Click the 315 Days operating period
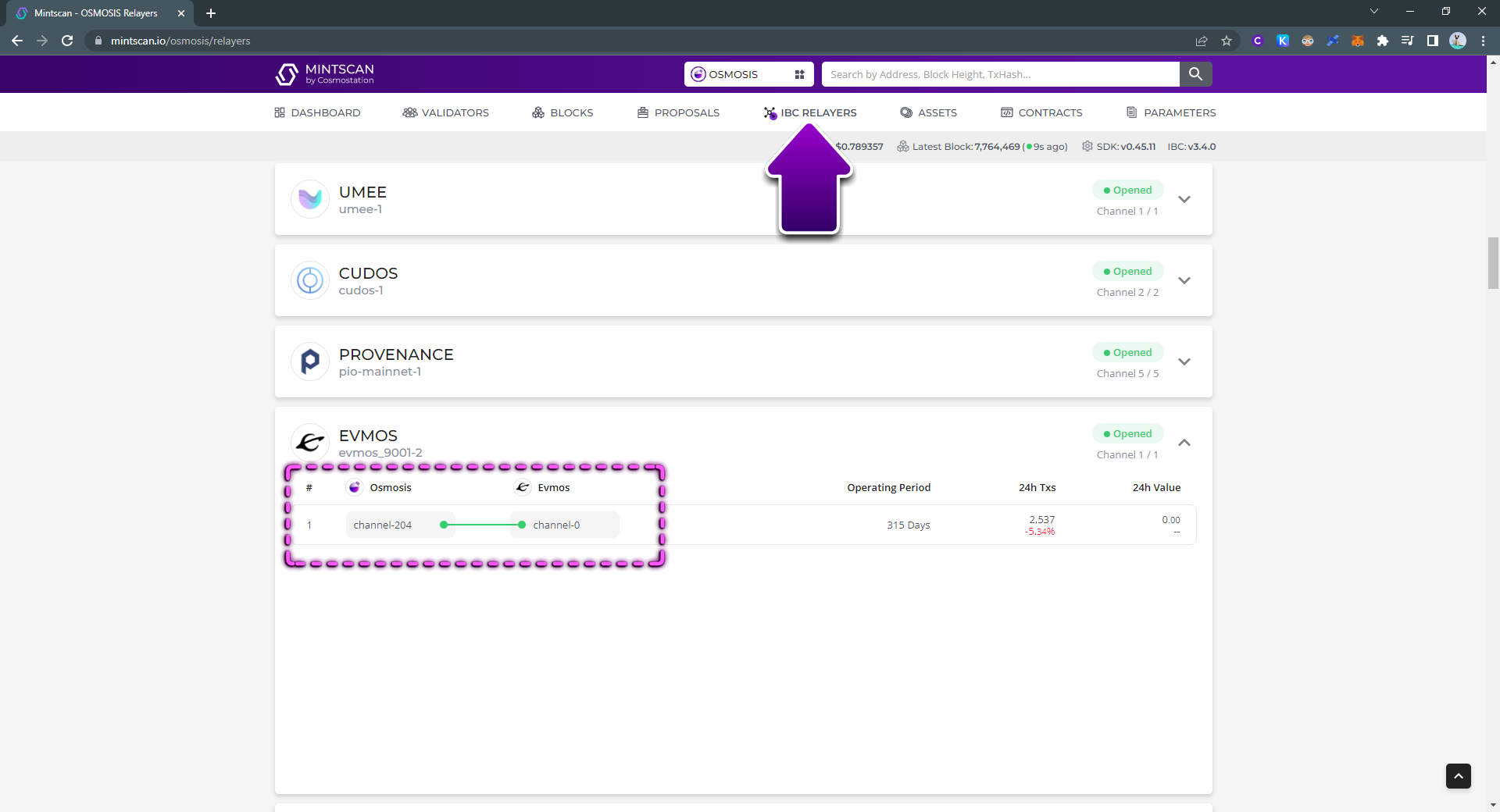Screen dimensions: 1500x812 (908, 525)
